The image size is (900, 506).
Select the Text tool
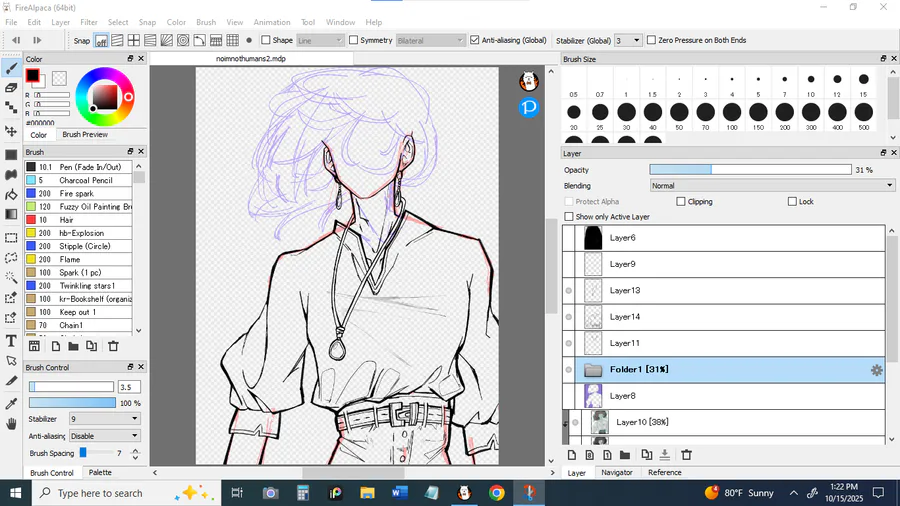(11, 341)
